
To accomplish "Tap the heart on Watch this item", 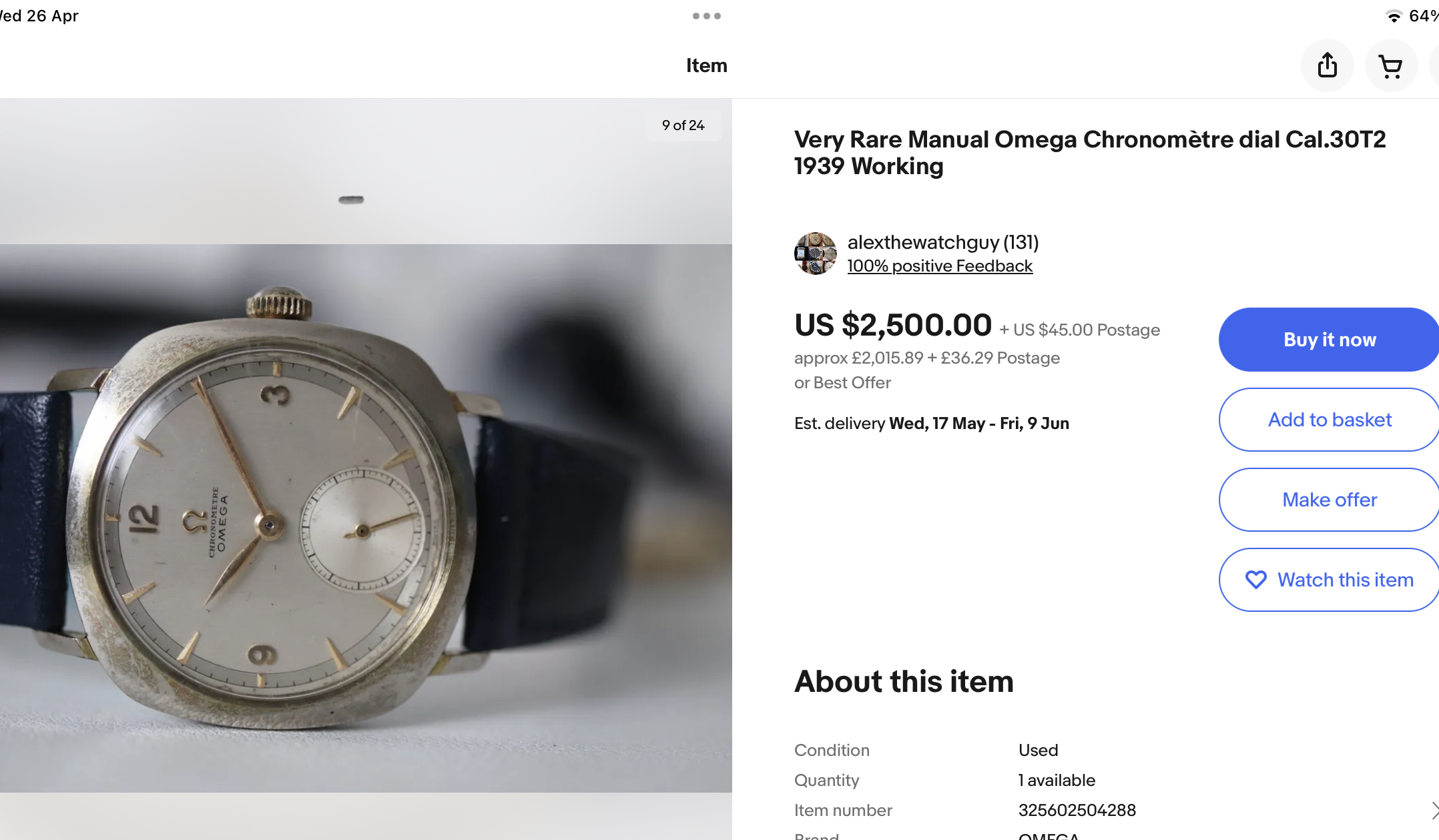I will coord(1255,579).
